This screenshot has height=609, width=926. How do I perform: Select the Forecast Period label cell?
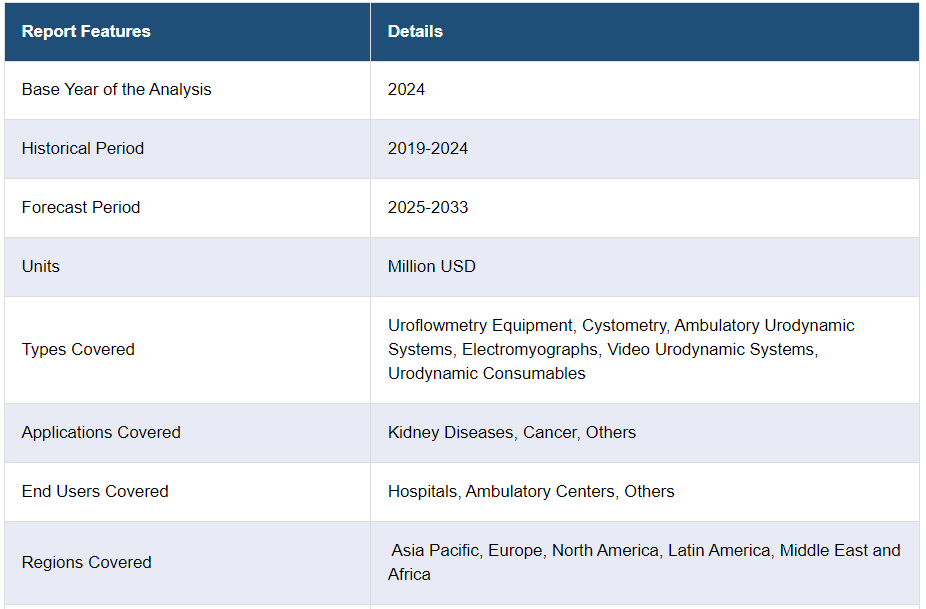point(81,208)
